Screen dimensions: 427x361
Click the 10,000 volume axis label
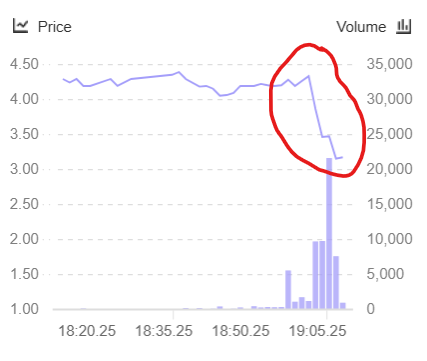click(389, 239)
